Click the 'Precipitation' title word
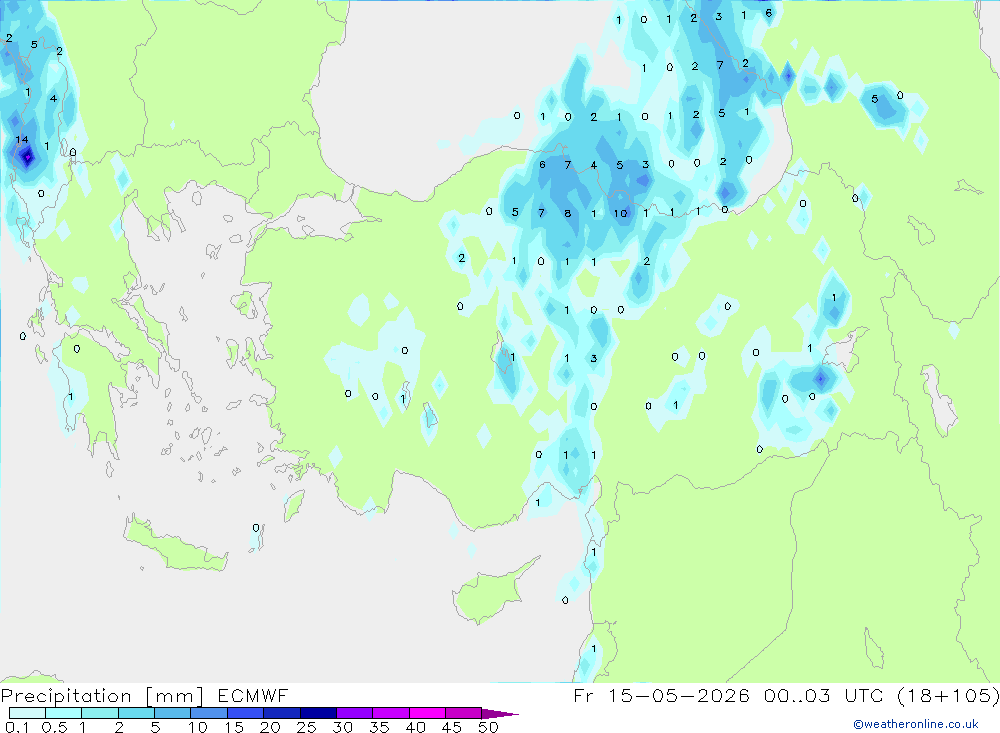 [x=66, y=695]
